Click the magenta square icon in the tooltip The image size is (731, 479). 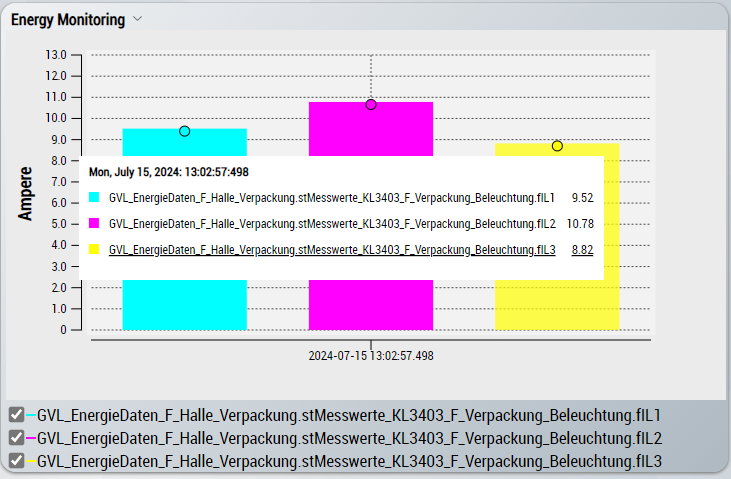pyautogui.click(x=95, y=224)
